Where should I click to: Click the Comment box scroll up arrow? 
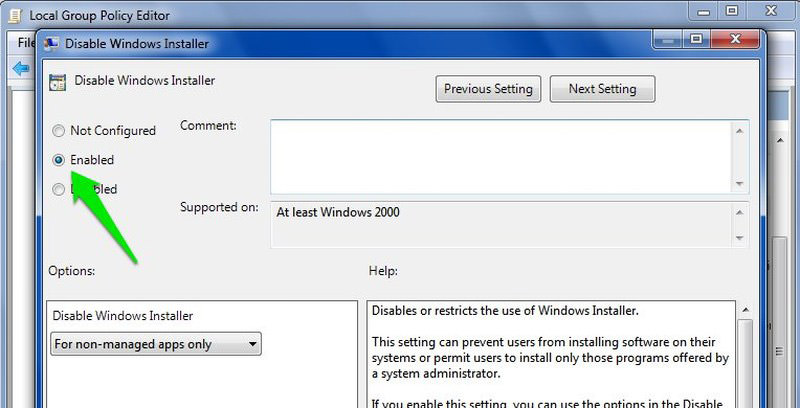740,131
